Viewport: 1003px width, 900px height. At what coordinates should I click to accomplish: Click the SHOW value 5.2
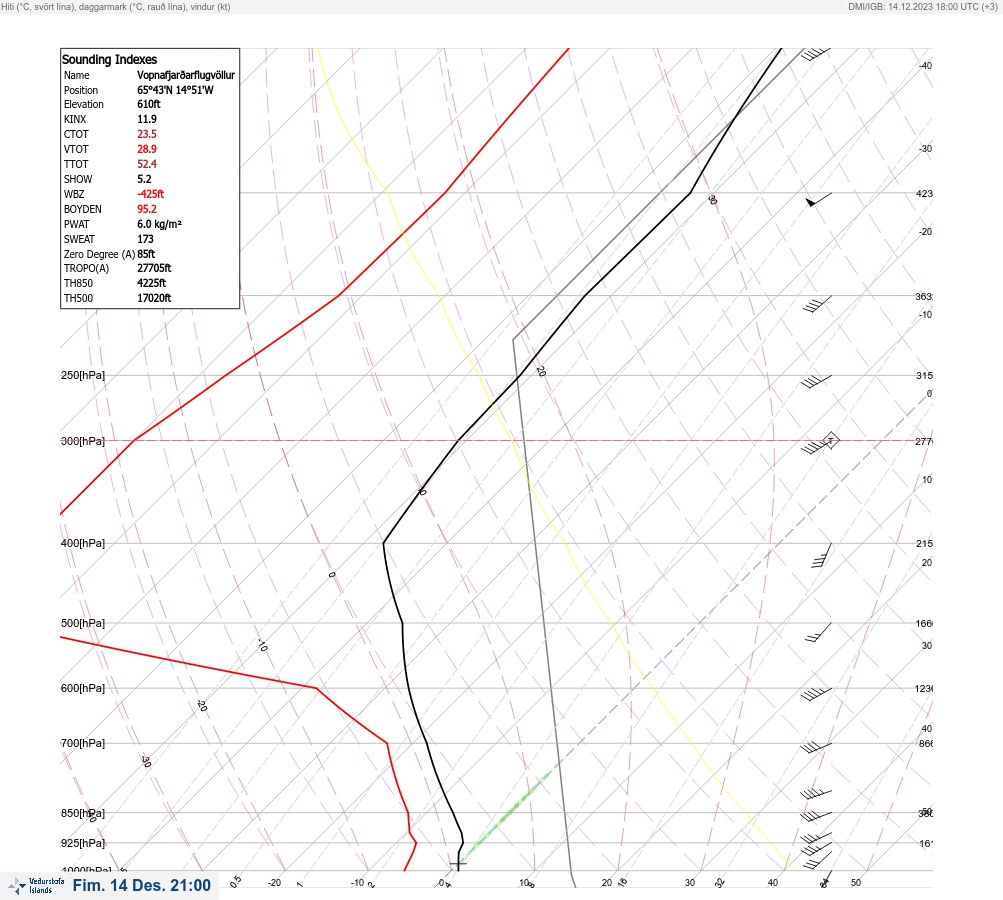[145, 179]
